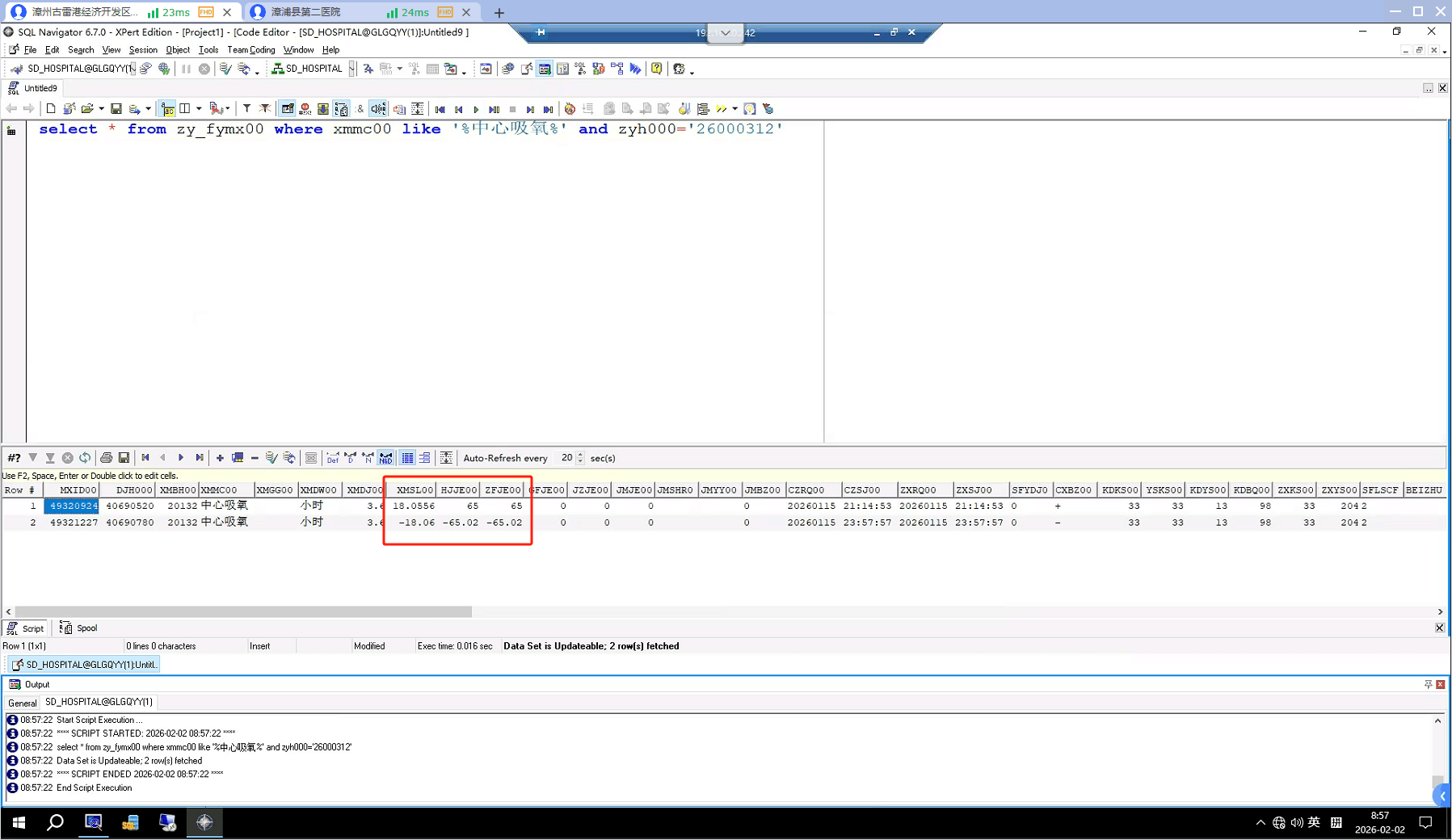Open the Team Coding menu
The width and height of the screenshot is (1452, 840).
251,50
